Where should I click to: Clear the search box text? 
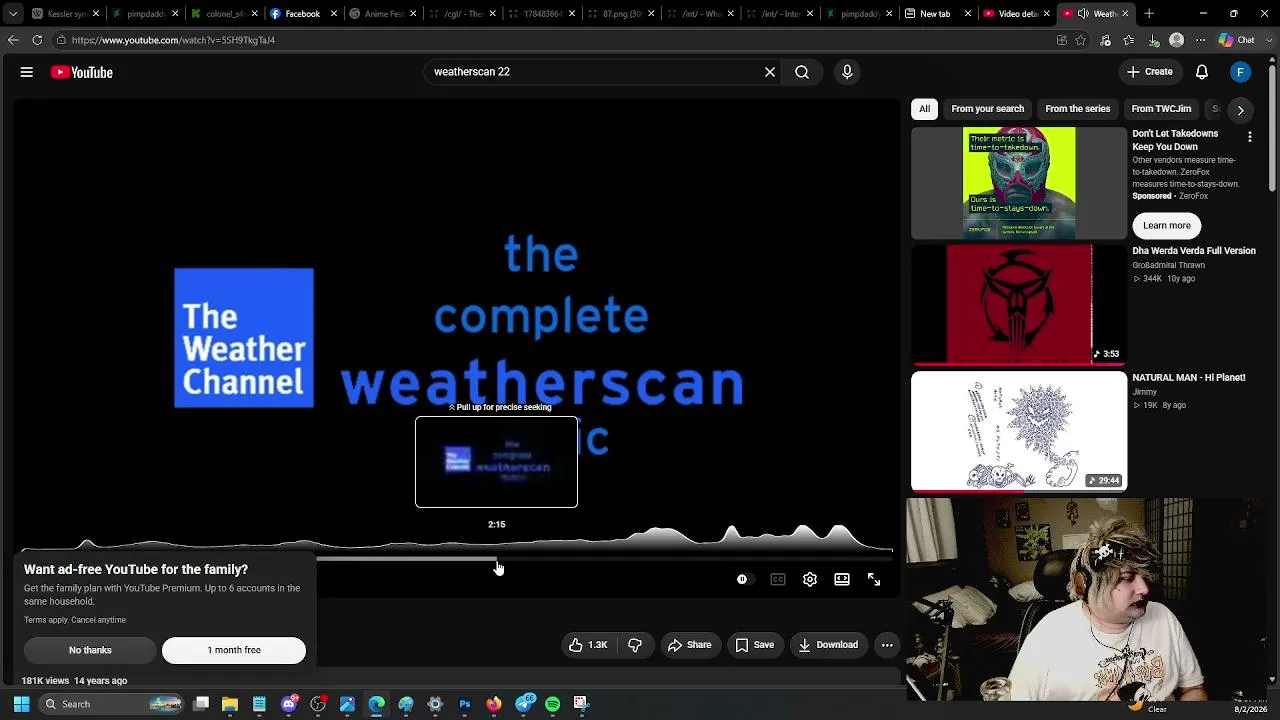click(770, 72)
